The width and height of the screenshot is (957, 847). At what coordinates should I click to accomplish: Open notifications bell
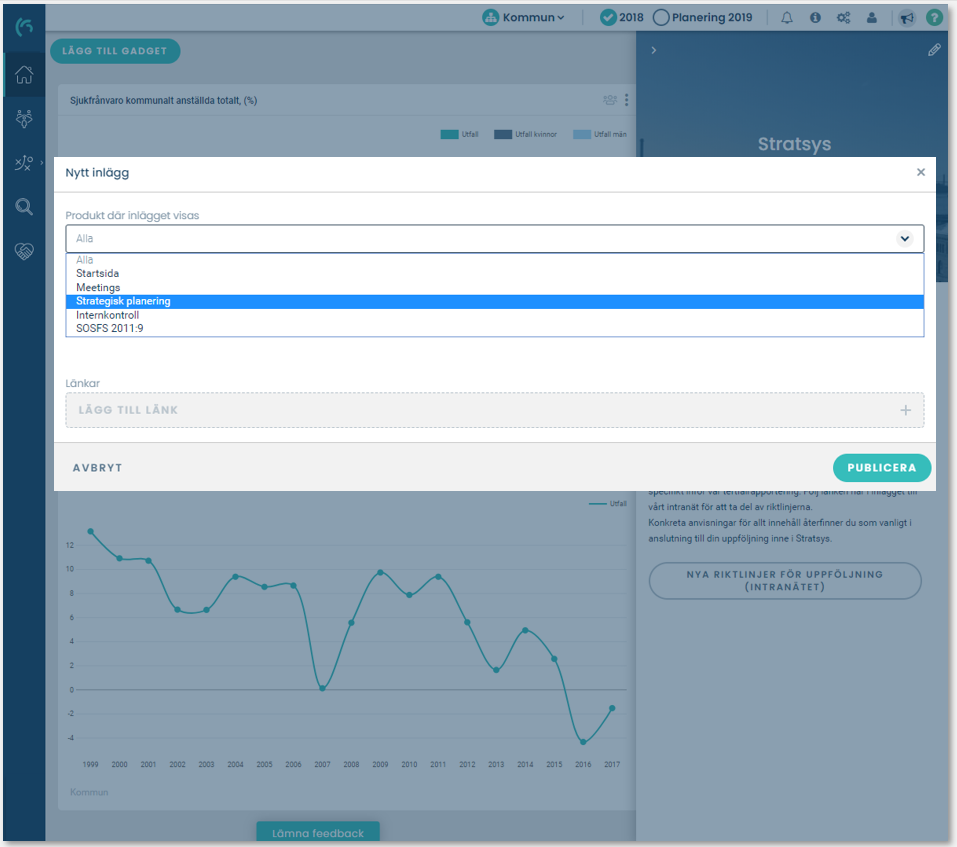(787, 18)
